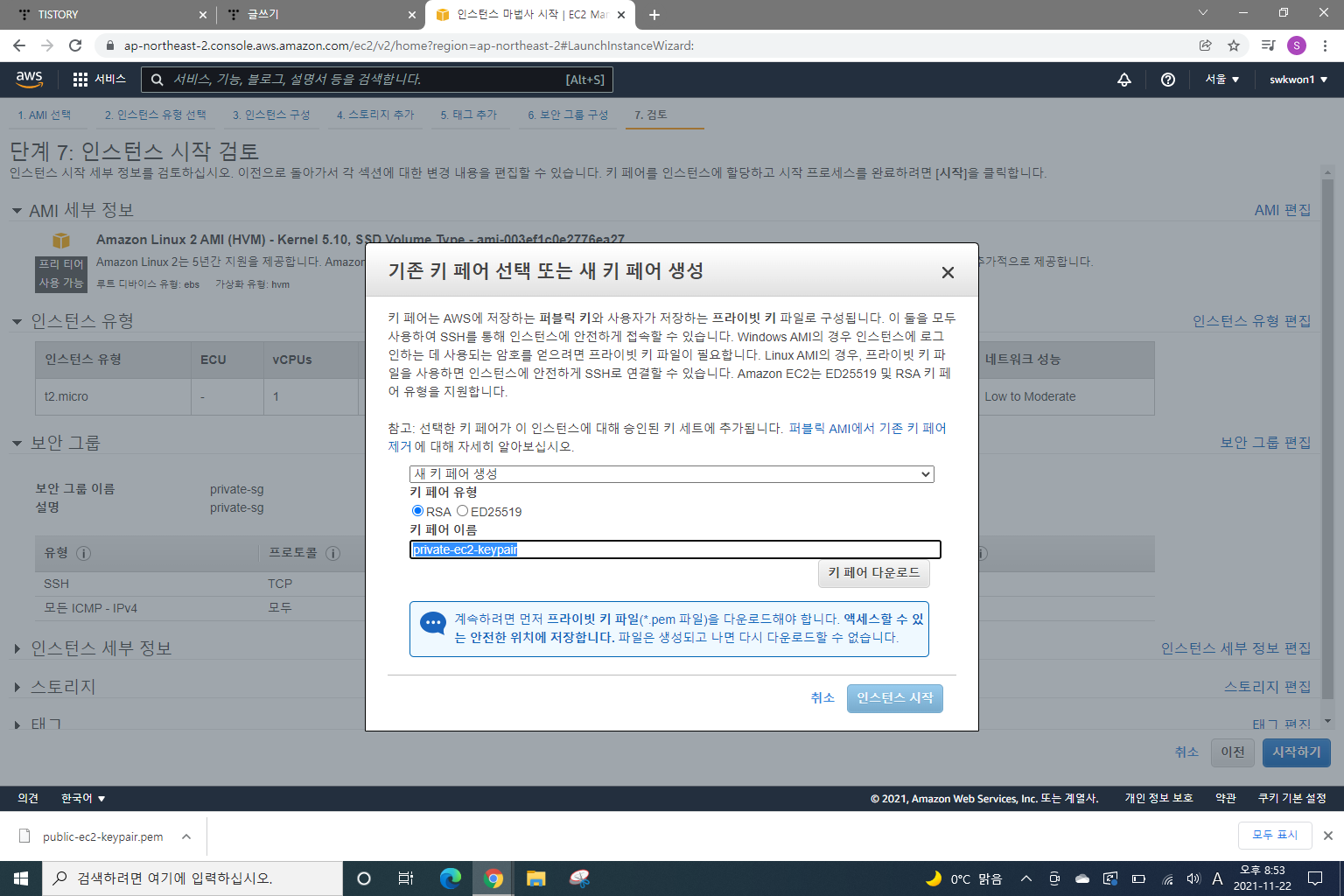Open the swkwon1 account dropdown
The height and width of the screenshot is (896, 1344).
coord(1298,80)
